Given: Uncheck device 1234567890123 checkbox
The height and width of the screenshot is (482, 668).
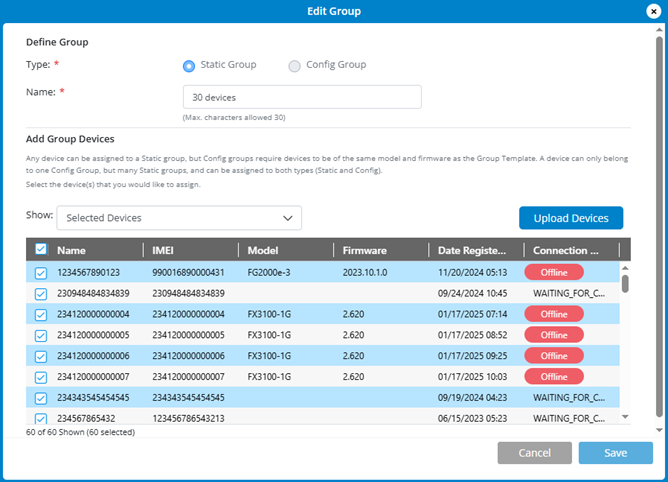Looking at the screenshot, I should 40,272.
